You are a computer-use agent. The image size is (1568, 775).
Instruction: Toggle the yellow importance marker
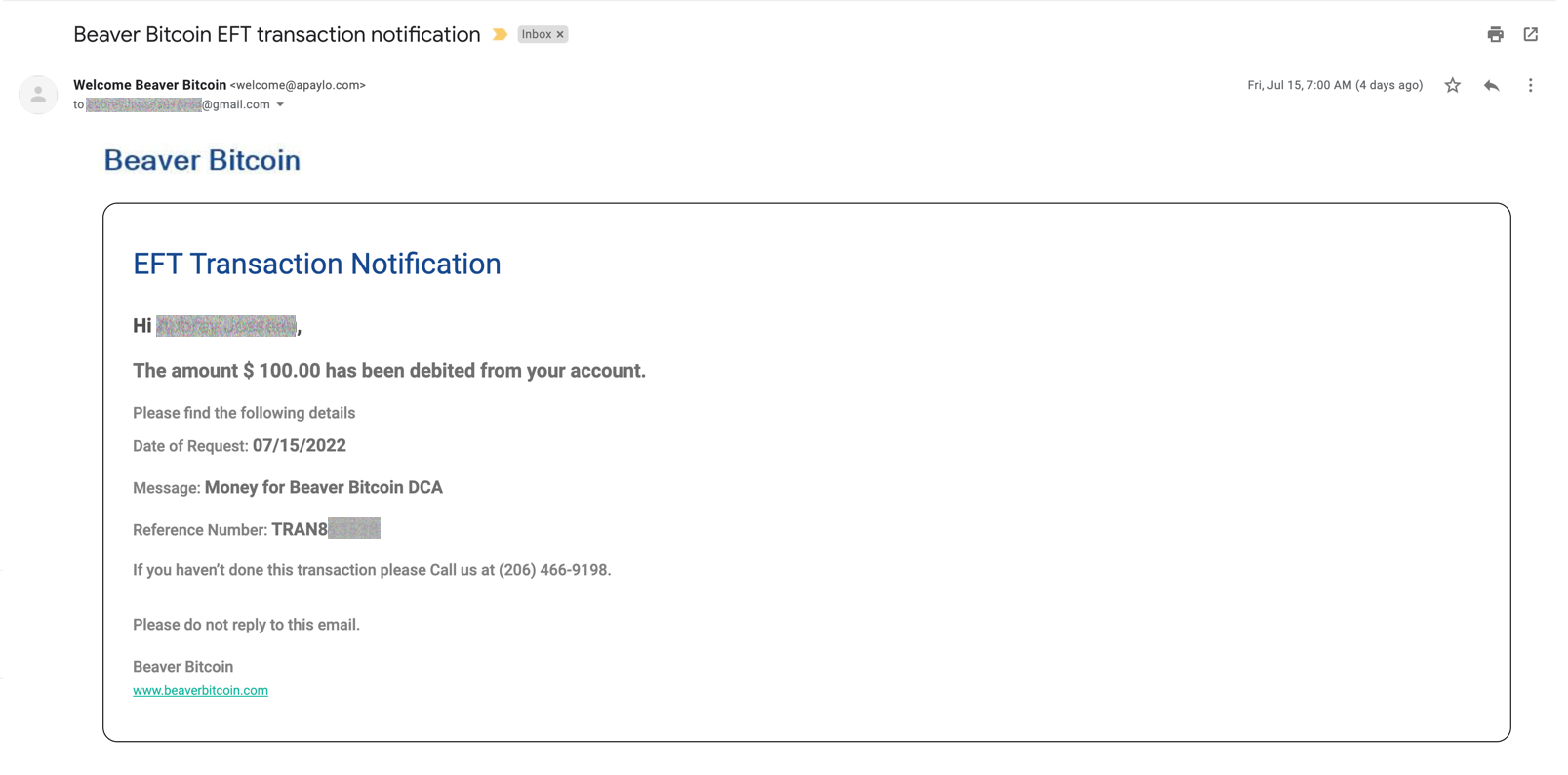click(500, 34)
